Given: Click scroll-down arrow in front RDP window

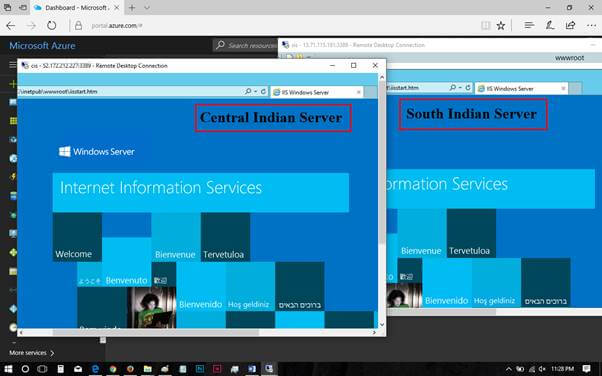Looking at the screenshot, I should pyautogui.click(x=382, y=325).
